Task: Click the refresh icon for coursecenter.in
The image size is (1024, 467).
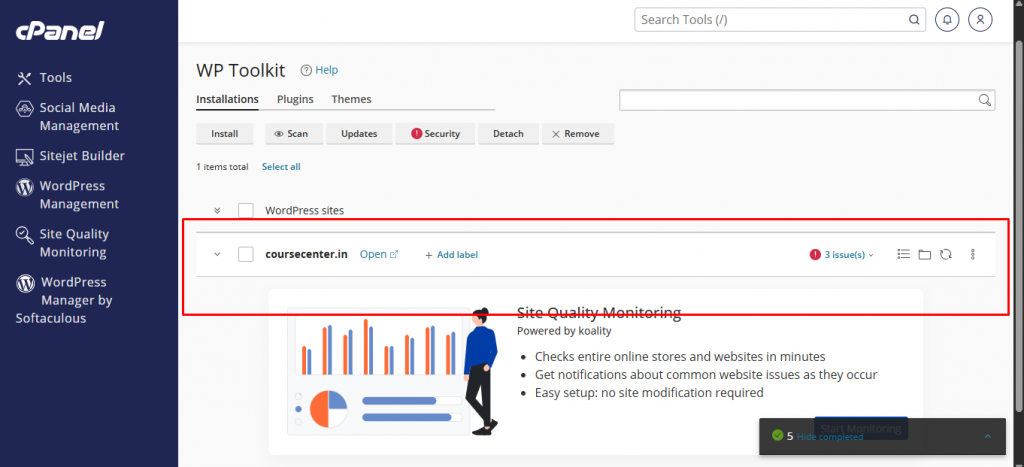Action: click(945, 254)
